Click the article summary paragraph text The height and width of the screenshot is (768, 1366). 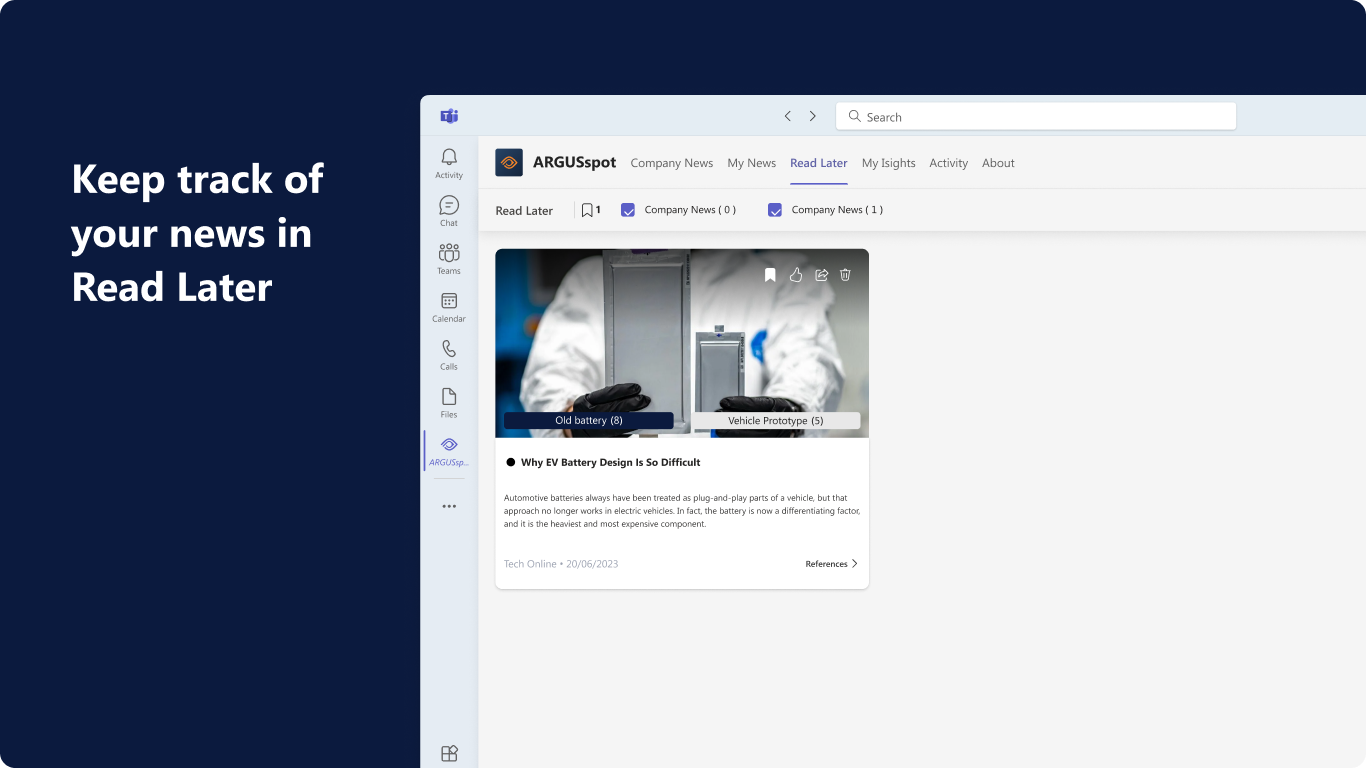(682, 511)
